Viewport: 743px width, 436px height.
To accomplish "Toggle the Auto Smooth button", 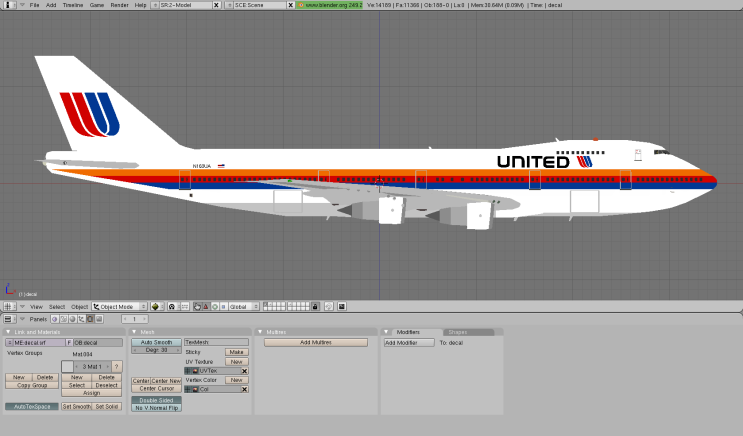I will tap(156, 342).
